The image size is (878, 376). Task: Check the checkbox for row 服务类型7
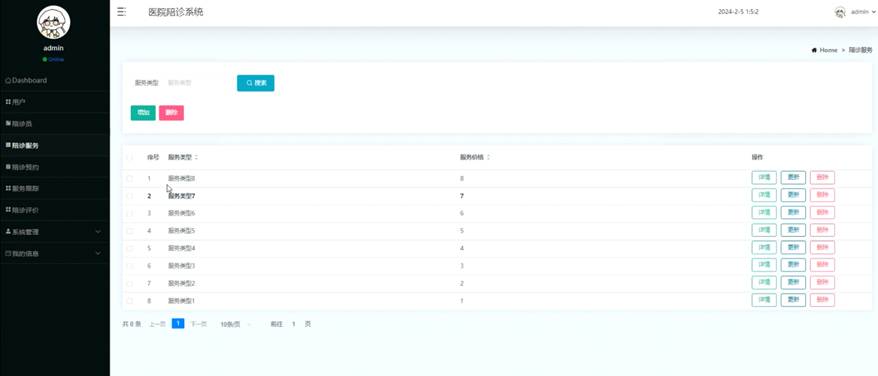click(129, 196)
